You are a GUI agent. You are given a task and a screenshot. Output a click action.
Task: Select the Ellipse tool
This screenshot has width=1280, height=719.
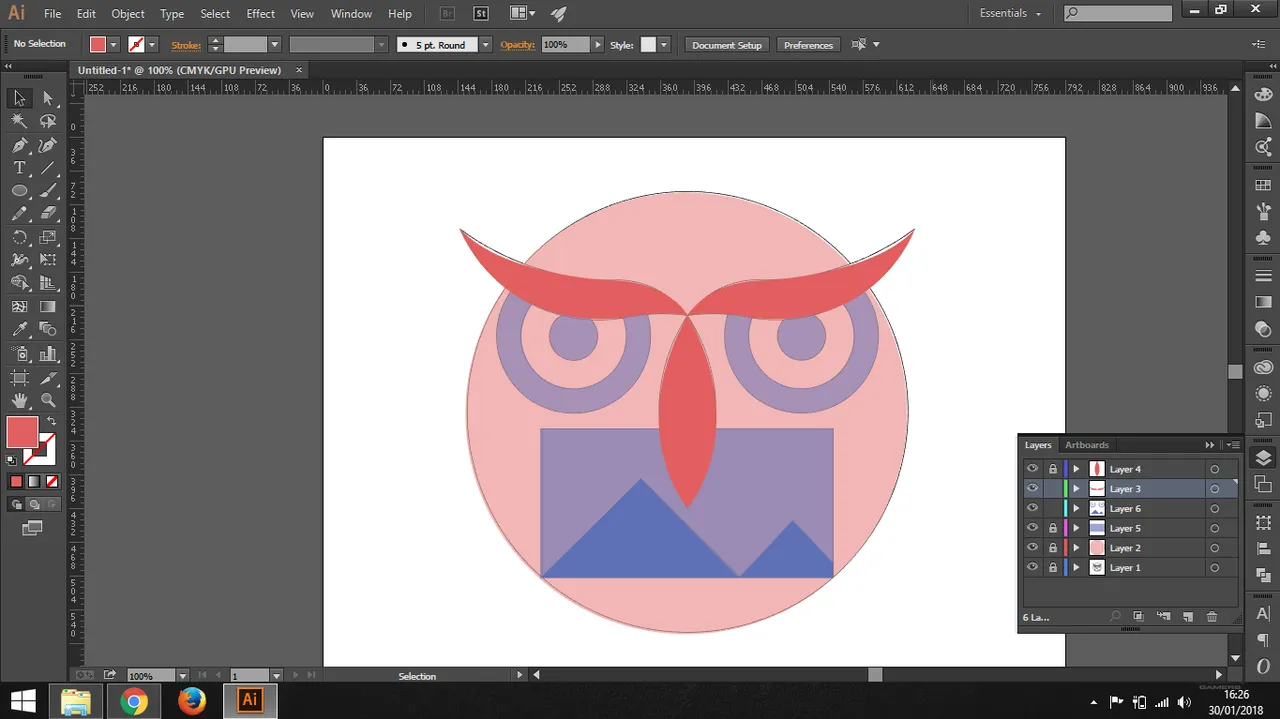19,191
